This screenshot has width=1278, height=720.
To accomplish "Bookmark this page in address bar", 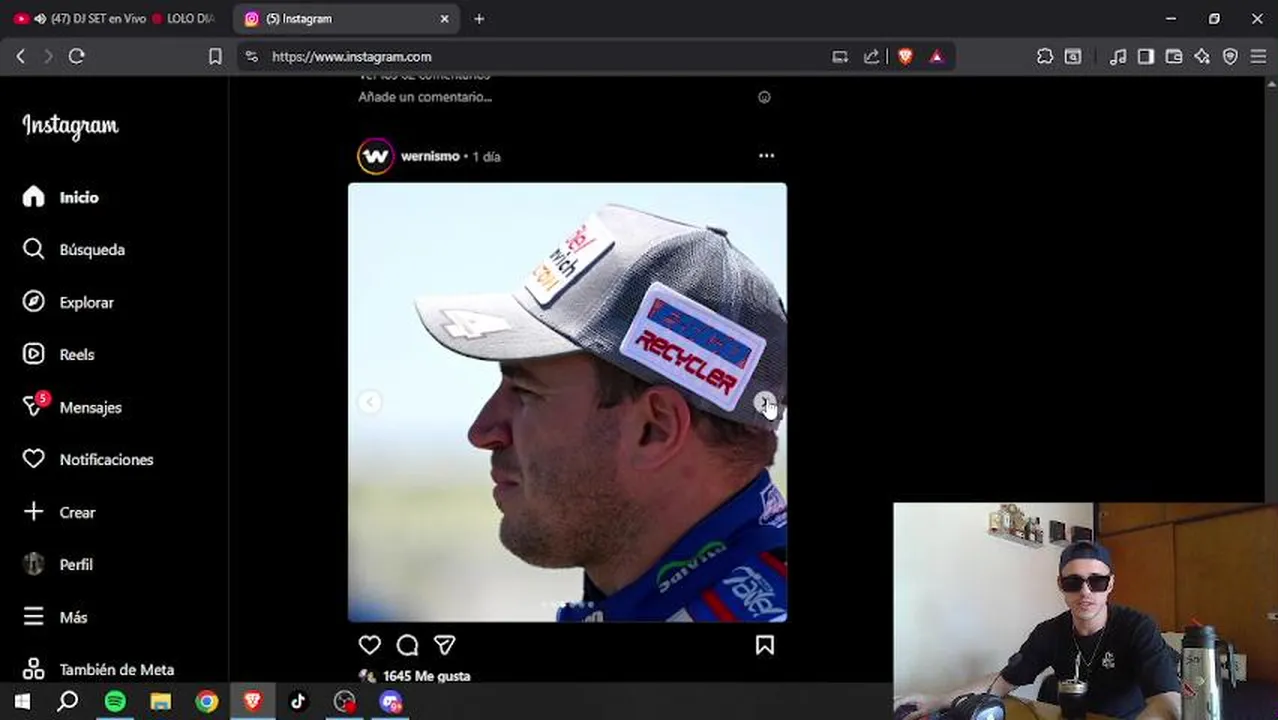I will coord(215,57).
